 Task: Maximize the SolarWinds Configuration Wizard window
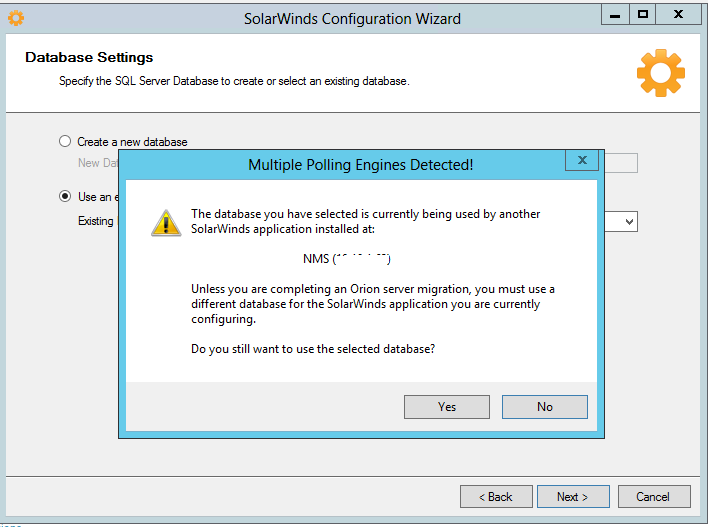[643, 15]
